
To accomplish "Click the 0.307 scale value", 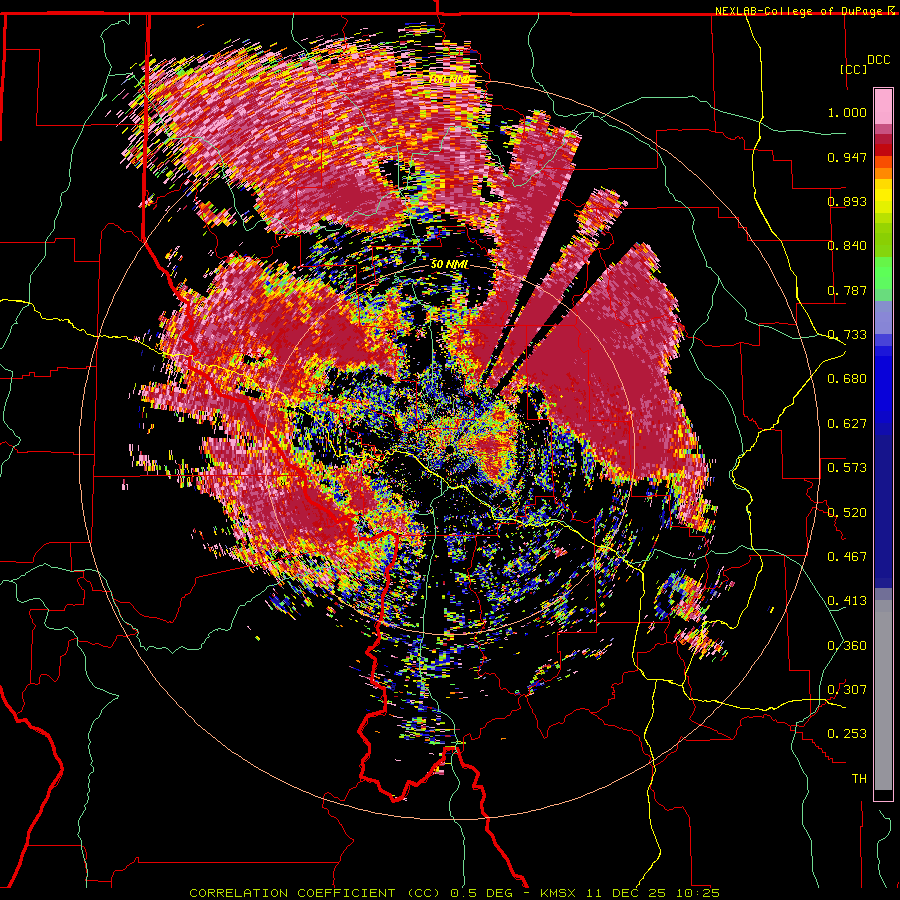I will click(847, 689).
